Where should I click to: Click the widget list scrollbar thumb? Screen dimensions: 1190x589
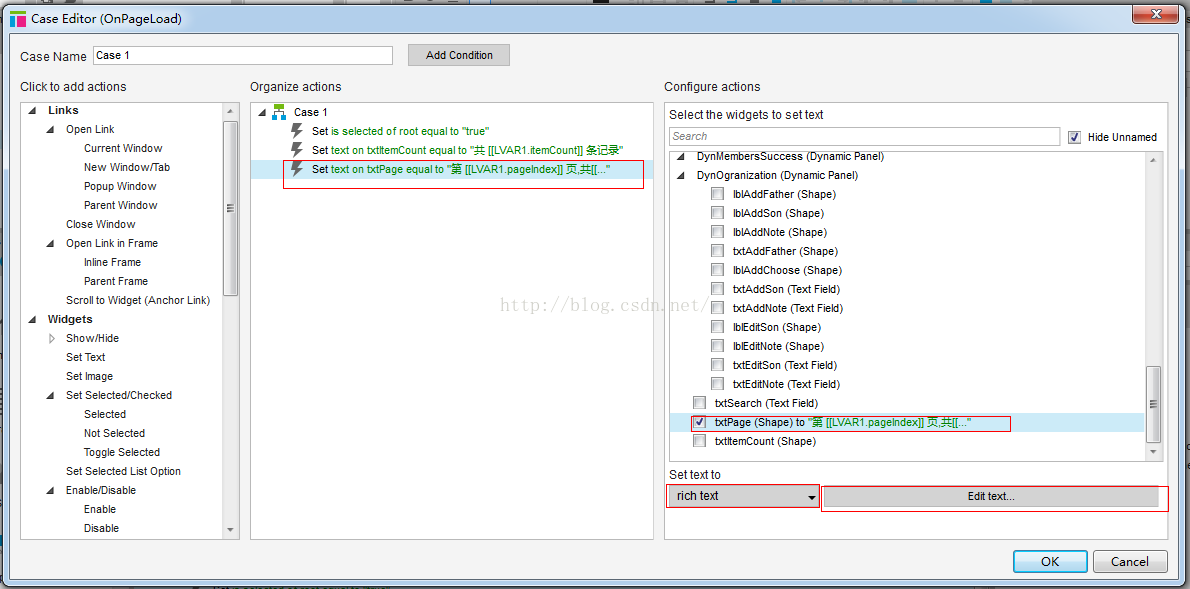point(1153,404)
